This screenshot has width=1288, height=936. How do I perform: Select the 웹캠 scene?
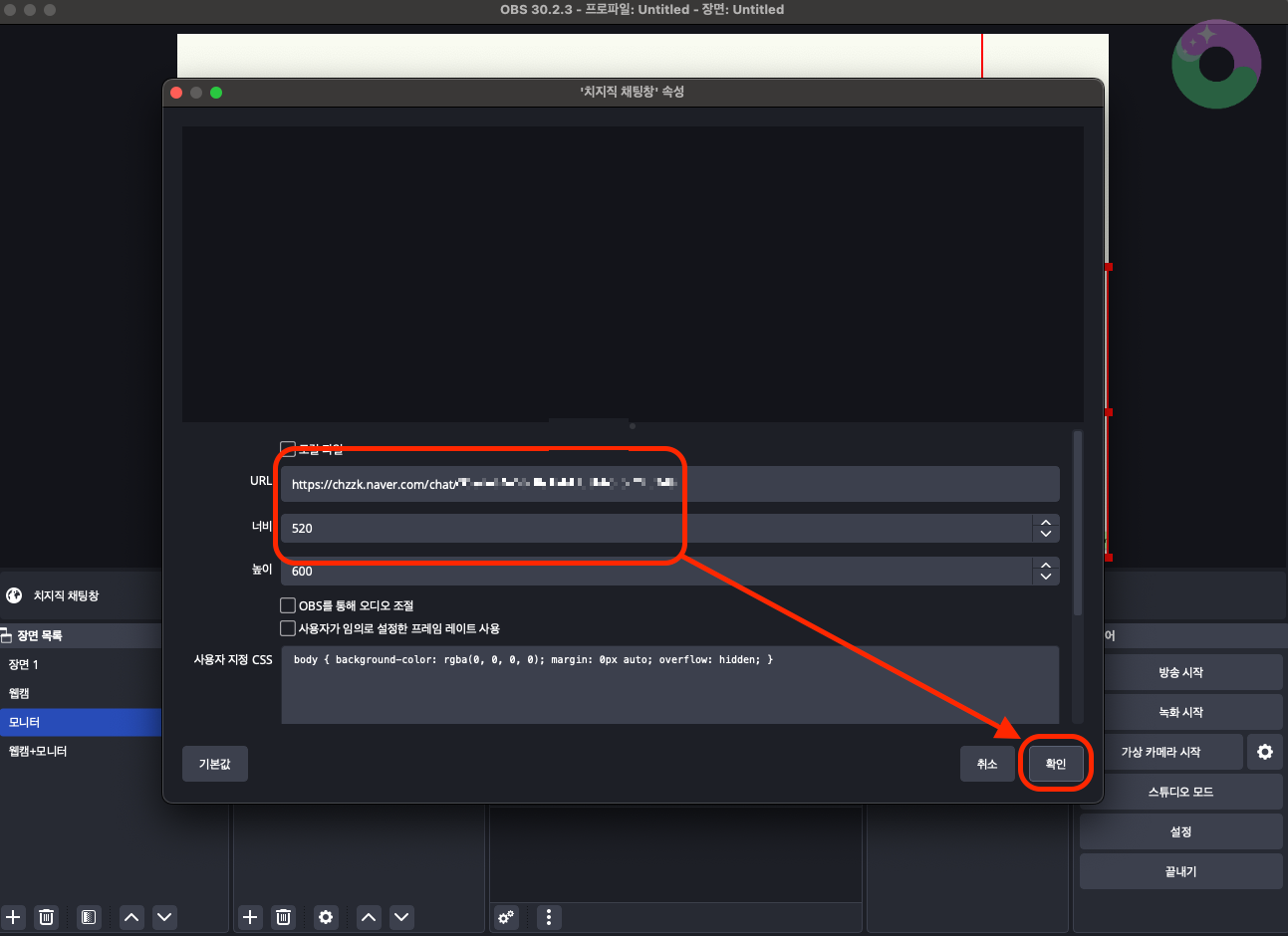tap(81, 693)
